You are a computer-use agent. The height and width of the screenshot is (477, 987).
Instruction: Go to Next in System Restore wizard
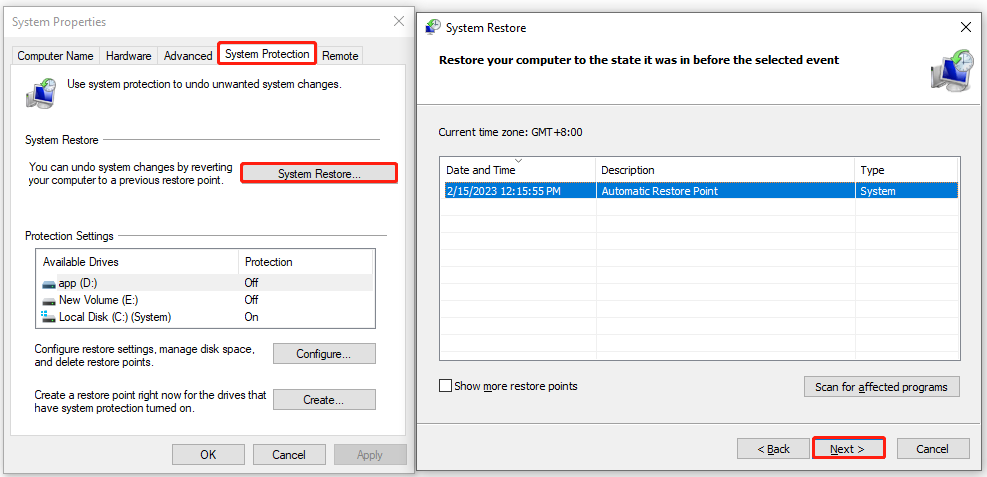point(848,449)
